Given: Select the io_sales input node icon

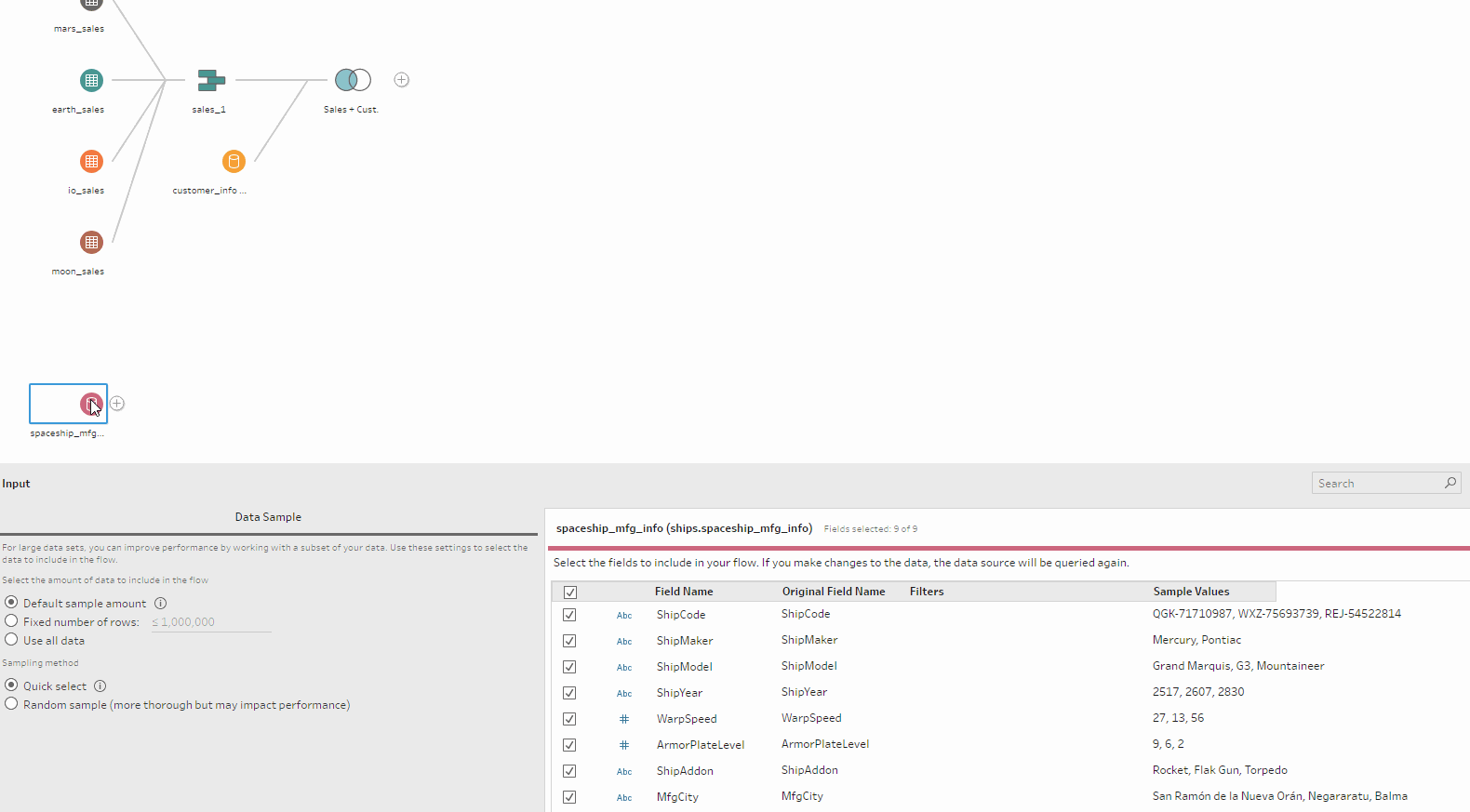Looking at the screenshot, I should tap(91, 161).
